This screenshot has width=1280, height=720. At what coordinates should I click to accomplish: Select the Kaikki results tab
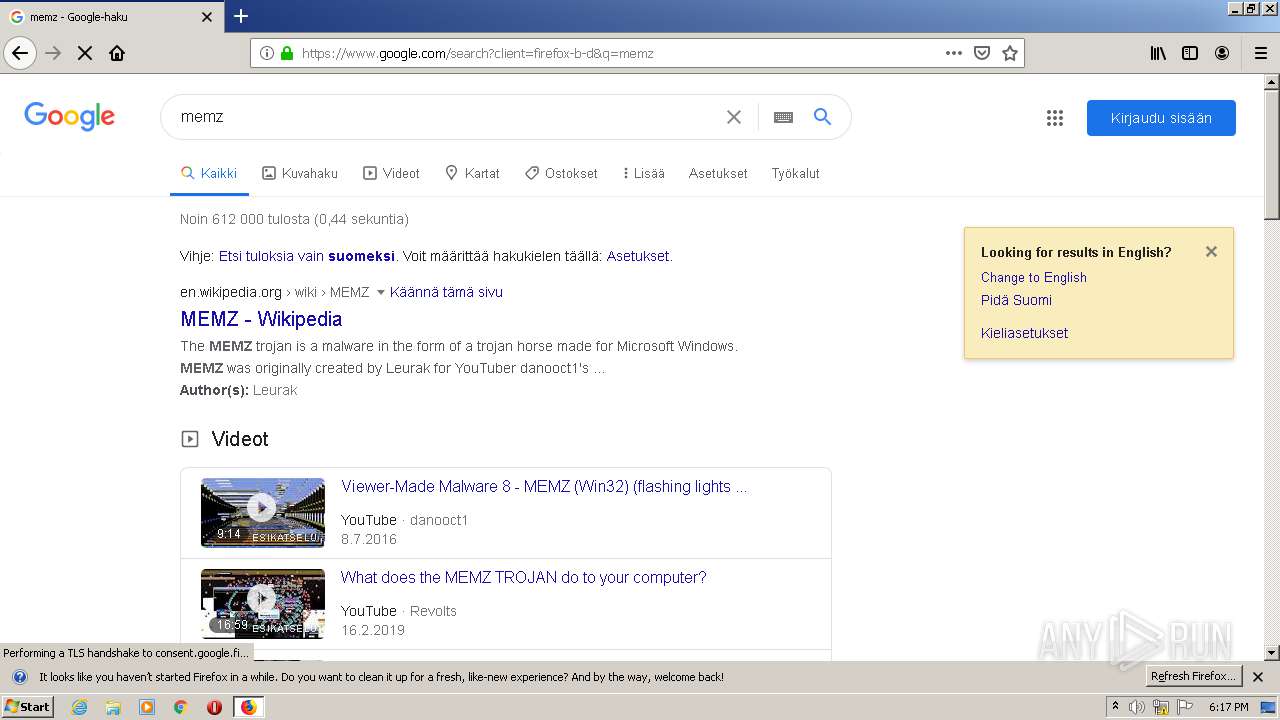(x=209, y=173)
